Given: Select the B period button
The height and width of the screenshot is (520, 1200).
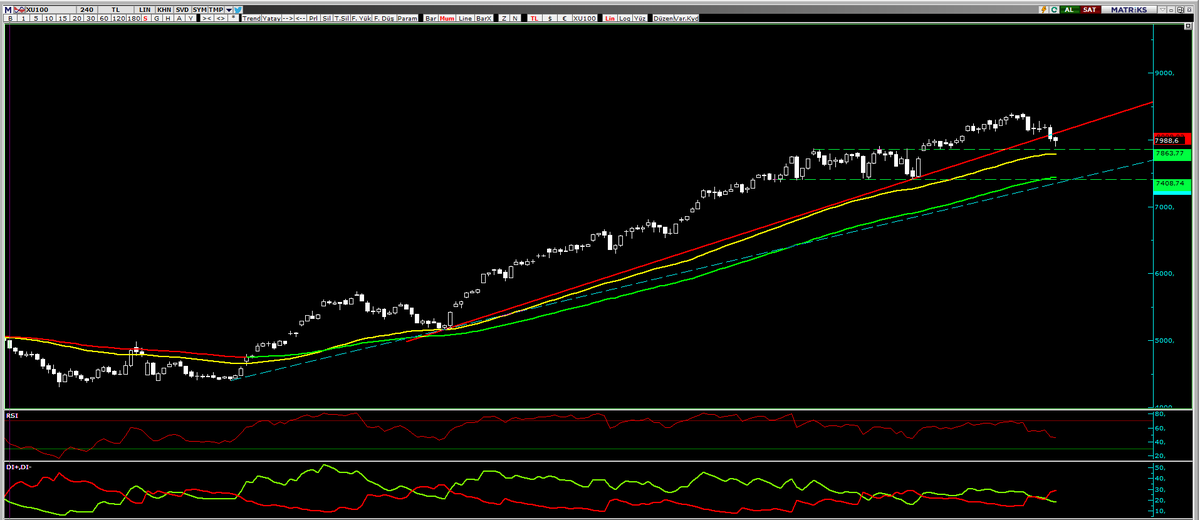Looking at the screenshot, I should coord(10,19).
